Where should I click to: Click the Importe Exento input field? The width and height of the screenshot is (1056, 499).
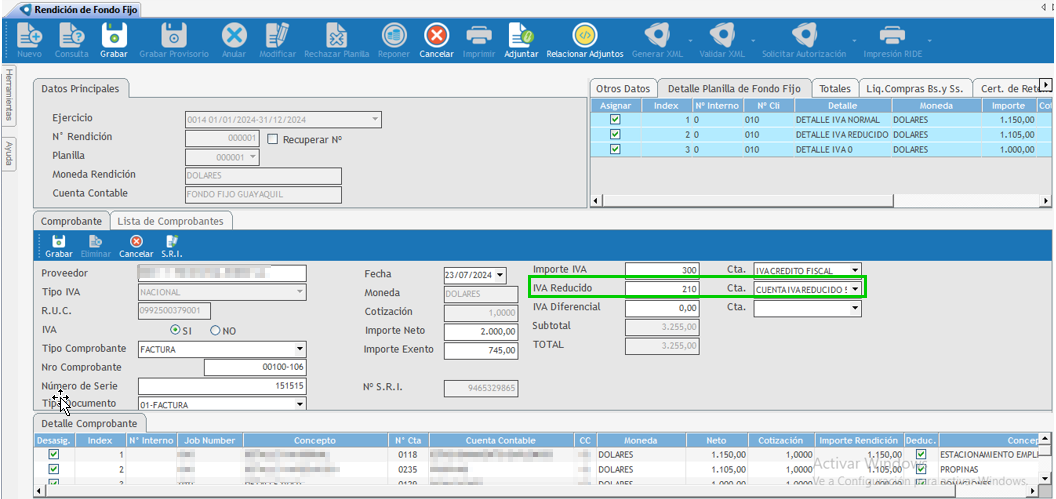pyautogui.click(x=481, y=350)
